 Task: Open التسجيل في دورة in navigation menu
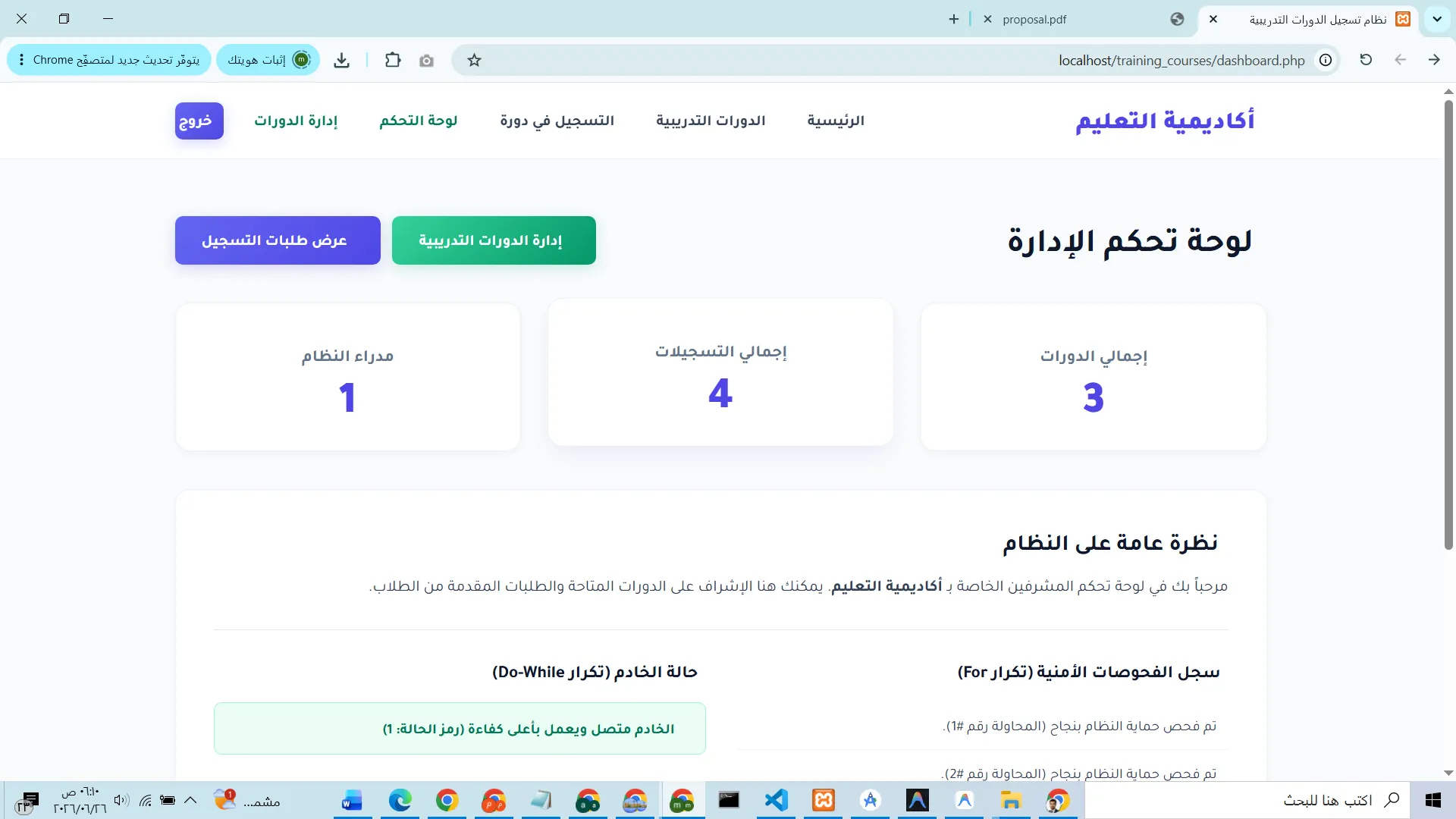coord(557,121)
